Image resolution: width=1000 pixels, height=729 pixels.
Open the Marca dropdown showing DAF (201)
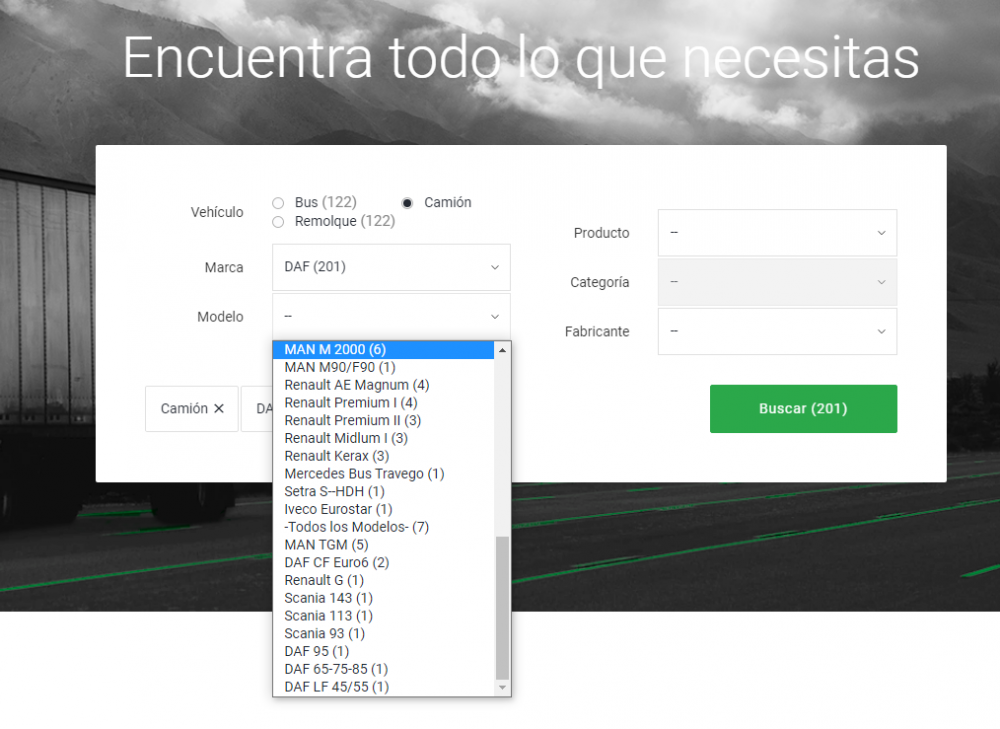391,267
